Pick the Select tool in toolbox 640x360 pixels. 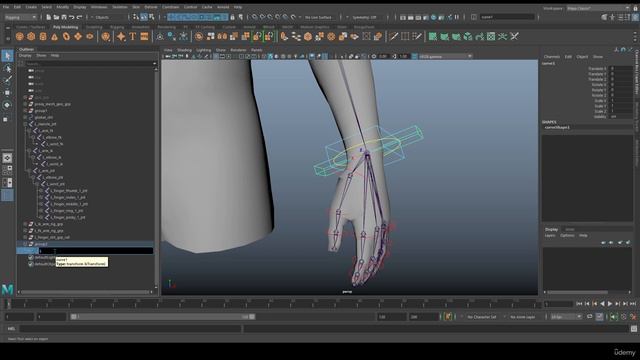(x=7, y=56)
